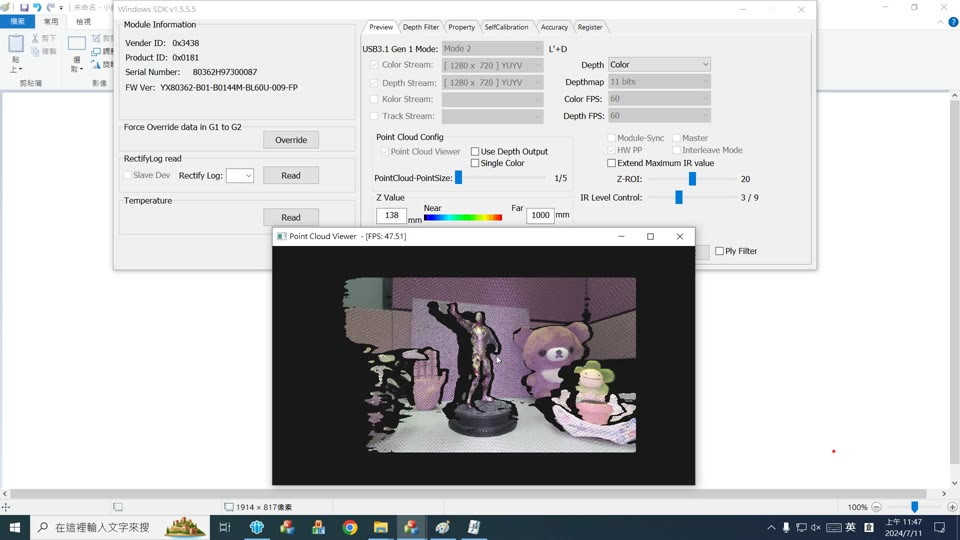
Task: Adjust the PointCloud-PointSize slider handle
Action: point(459,178)
